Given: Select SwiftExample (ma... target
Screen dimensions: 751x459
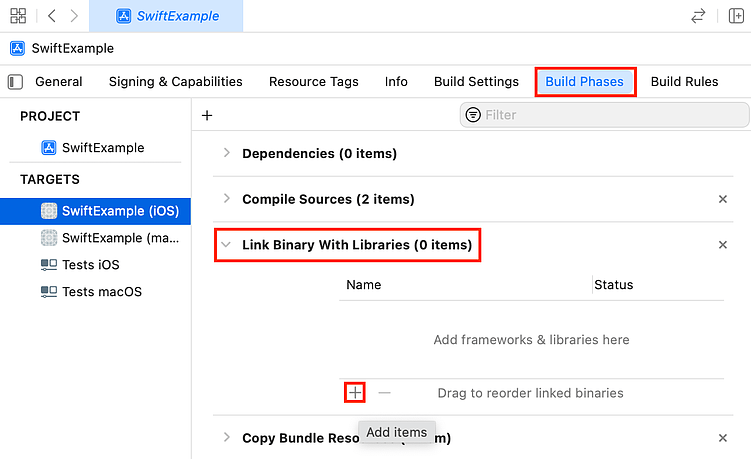Looking at the screenshot, I should point(95,238).
